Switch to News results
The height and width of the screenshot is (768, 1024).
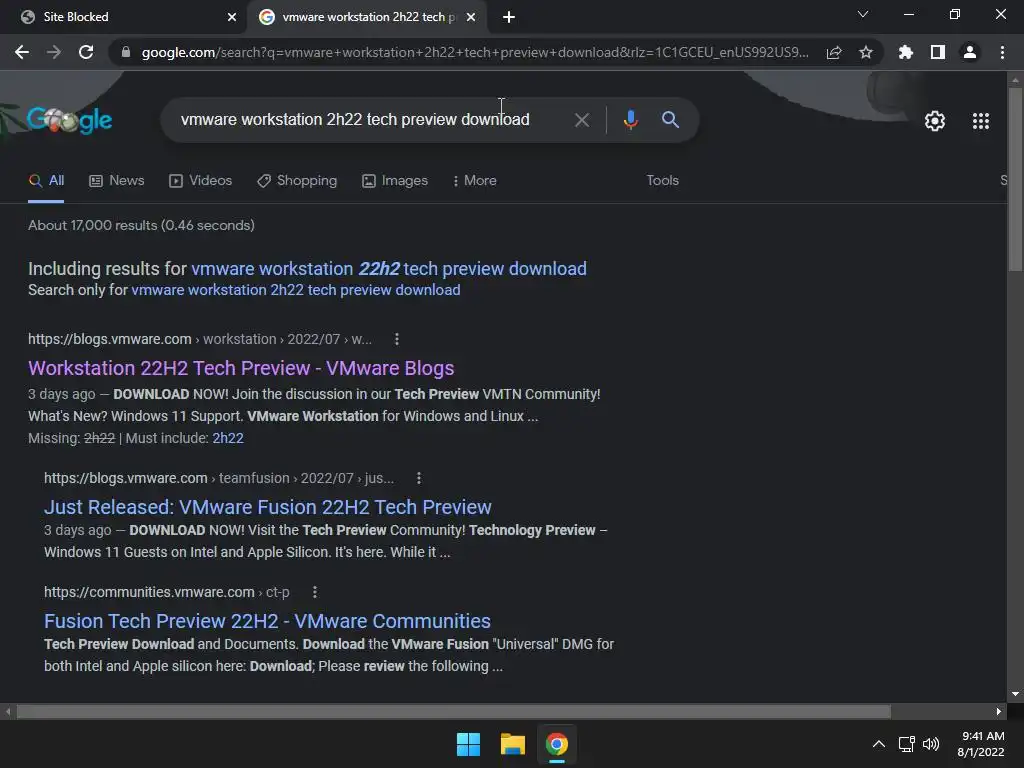coord(116,180)
